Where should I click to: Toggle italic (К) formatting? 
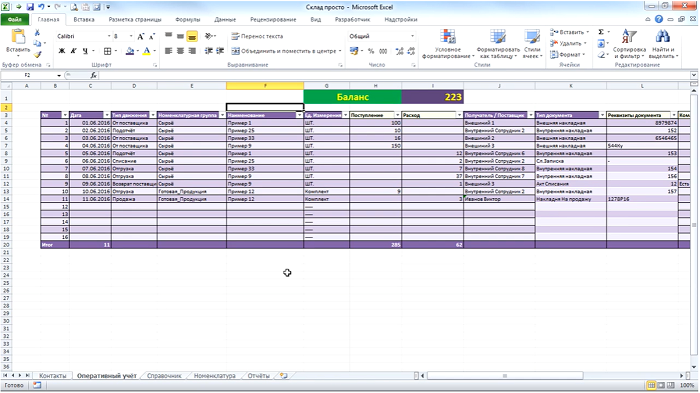tap(73, 51)
